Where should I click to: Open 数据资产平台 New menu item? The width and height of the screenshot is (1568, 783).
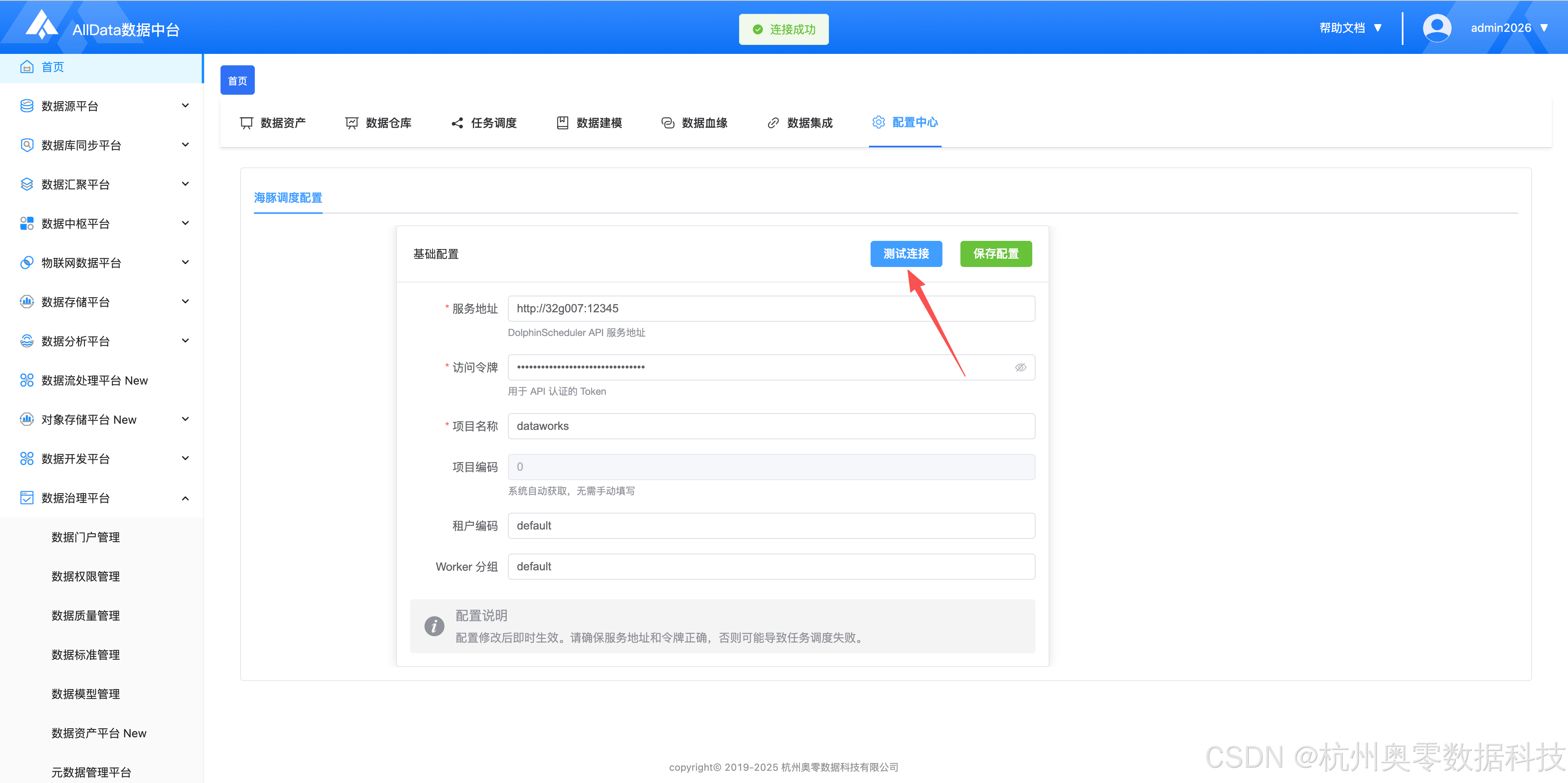click(x=99, y=733)
